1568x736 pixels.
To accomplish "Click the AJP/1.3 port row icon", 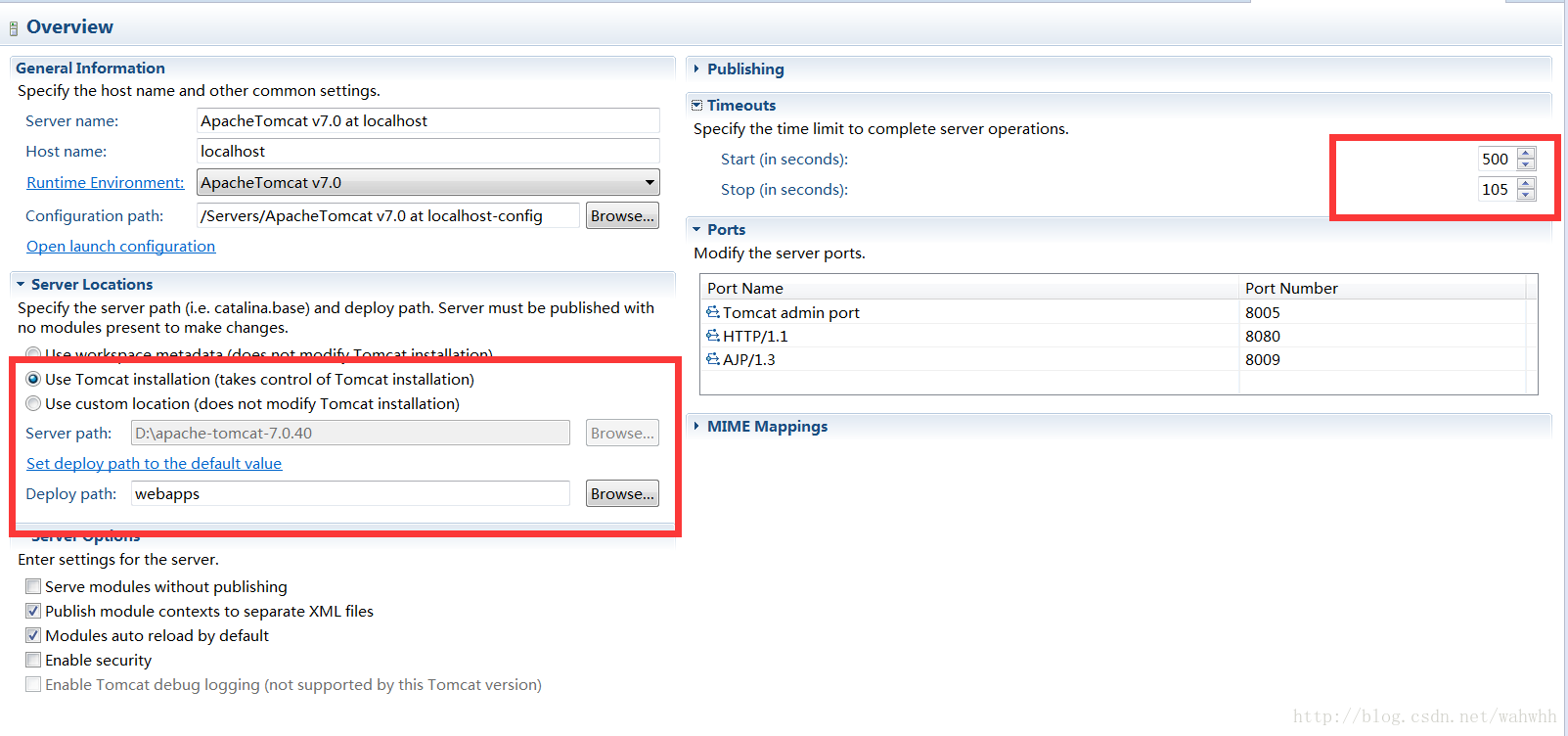I will (x=713, y=359).
